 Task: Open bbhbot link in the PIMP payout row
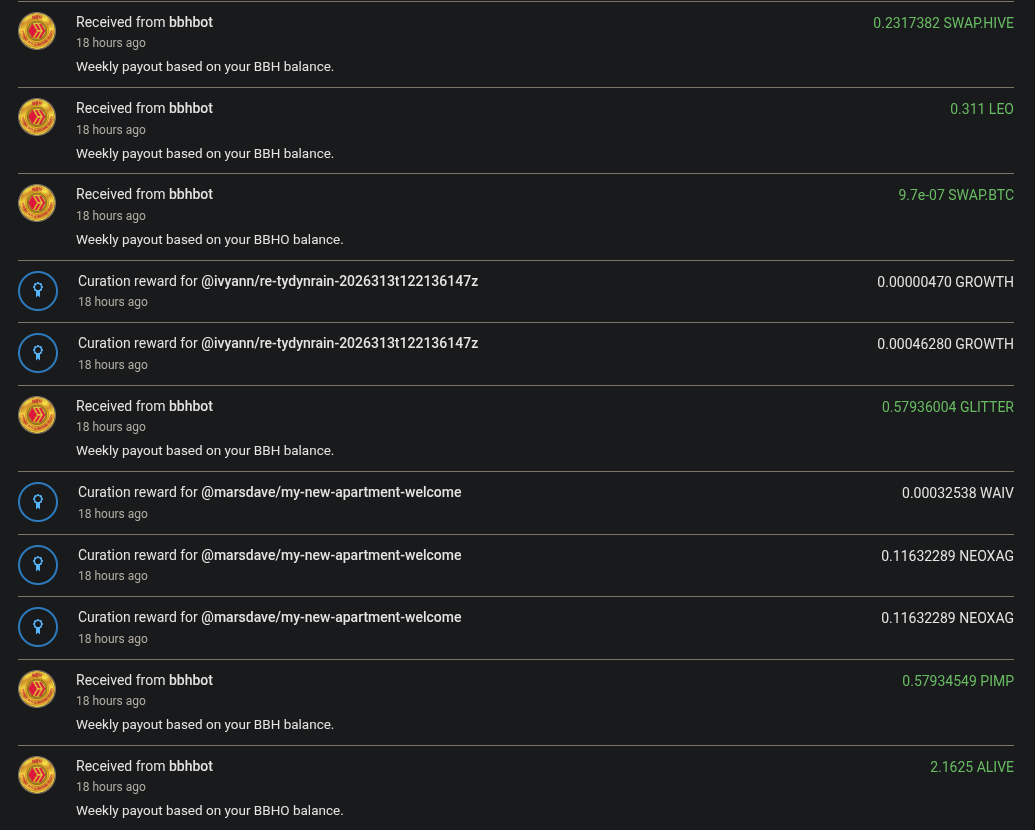click(190, 680)
